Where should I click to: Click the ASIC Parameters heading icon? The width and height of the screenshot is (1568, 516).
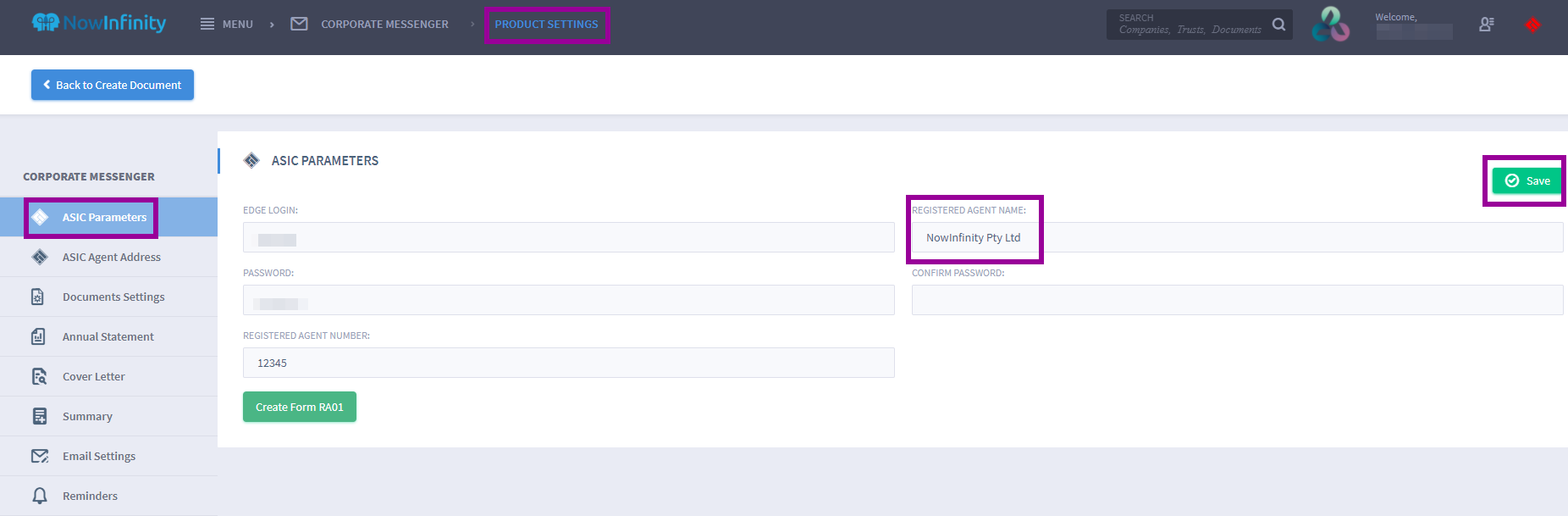(x=251, y=160)
